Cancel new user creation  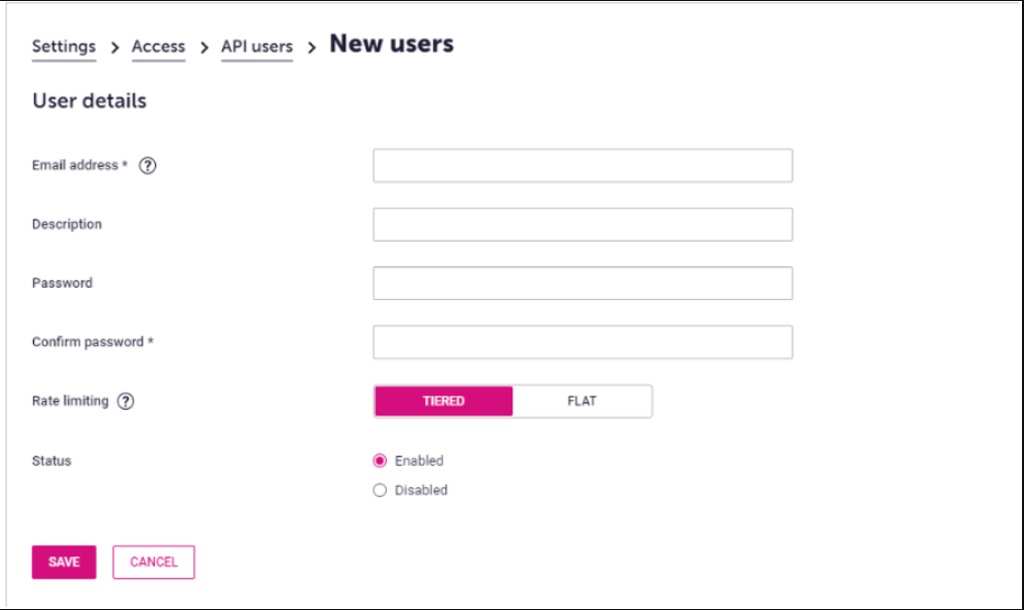coord(154,562)
